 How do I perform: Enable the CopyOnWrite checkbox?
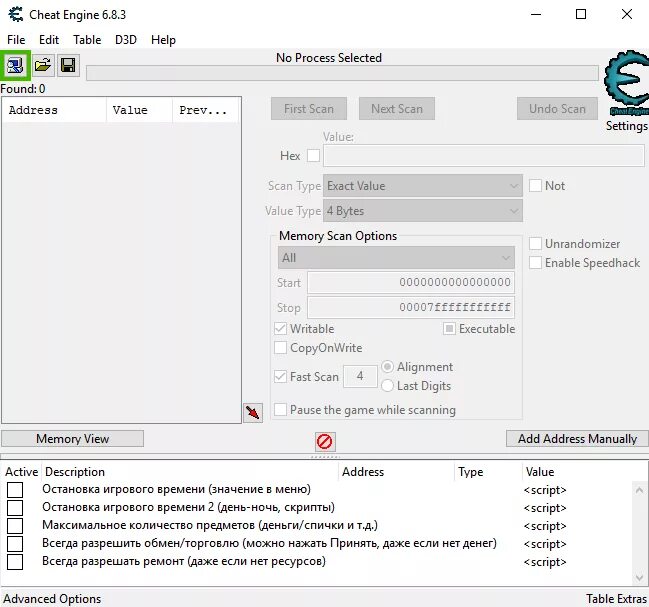tap(280, 348)
